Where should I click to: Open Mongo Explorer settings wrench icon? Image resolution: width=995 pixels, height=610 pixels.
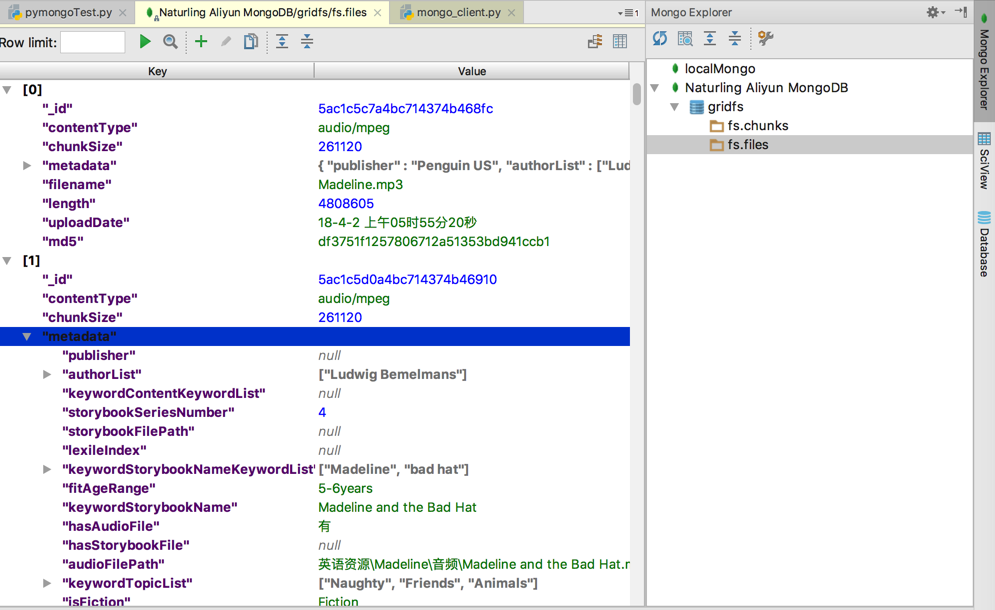click(x=766, y=39)
